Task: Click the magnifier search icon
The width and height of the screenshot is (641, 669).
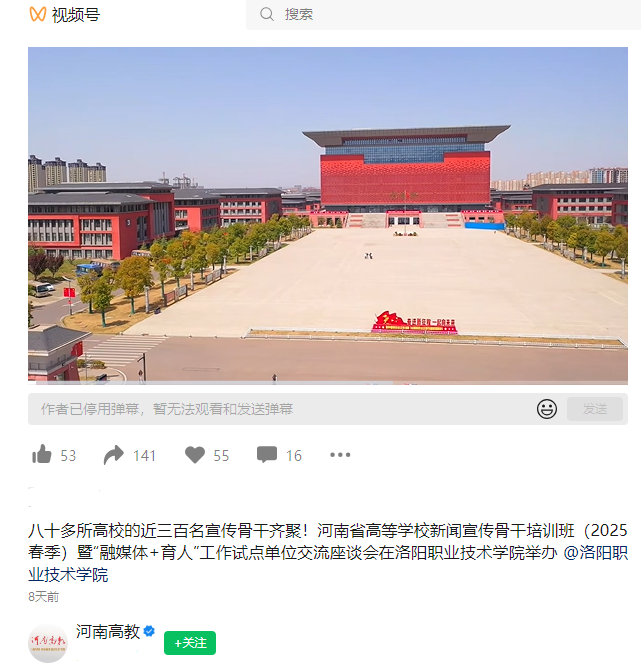Action: pos(267,14)
